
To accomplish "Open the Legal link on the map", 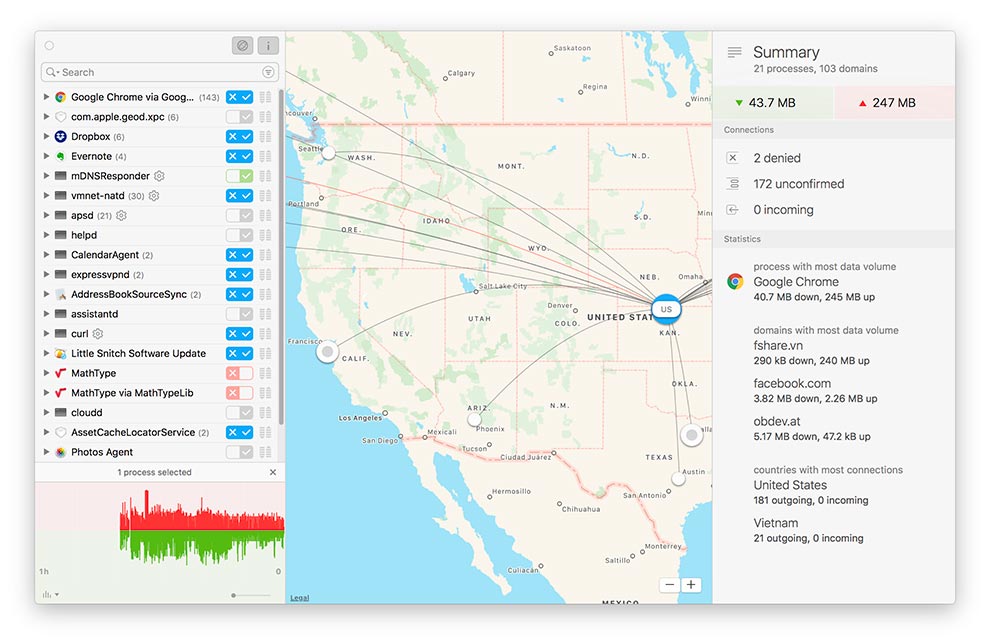I will pyautogui.click(x=300, y=598).
